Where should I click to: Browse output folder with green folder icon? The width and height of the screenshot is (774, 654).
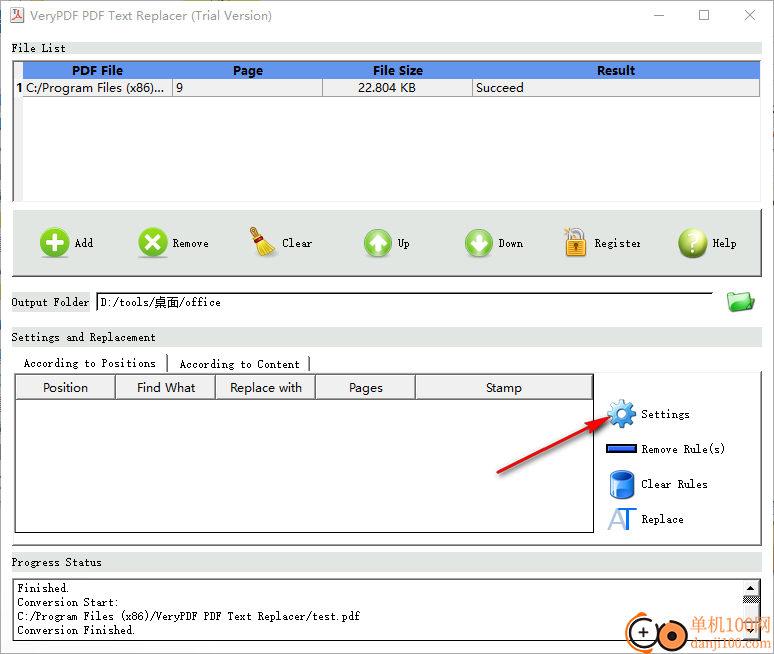coord(740,302)
